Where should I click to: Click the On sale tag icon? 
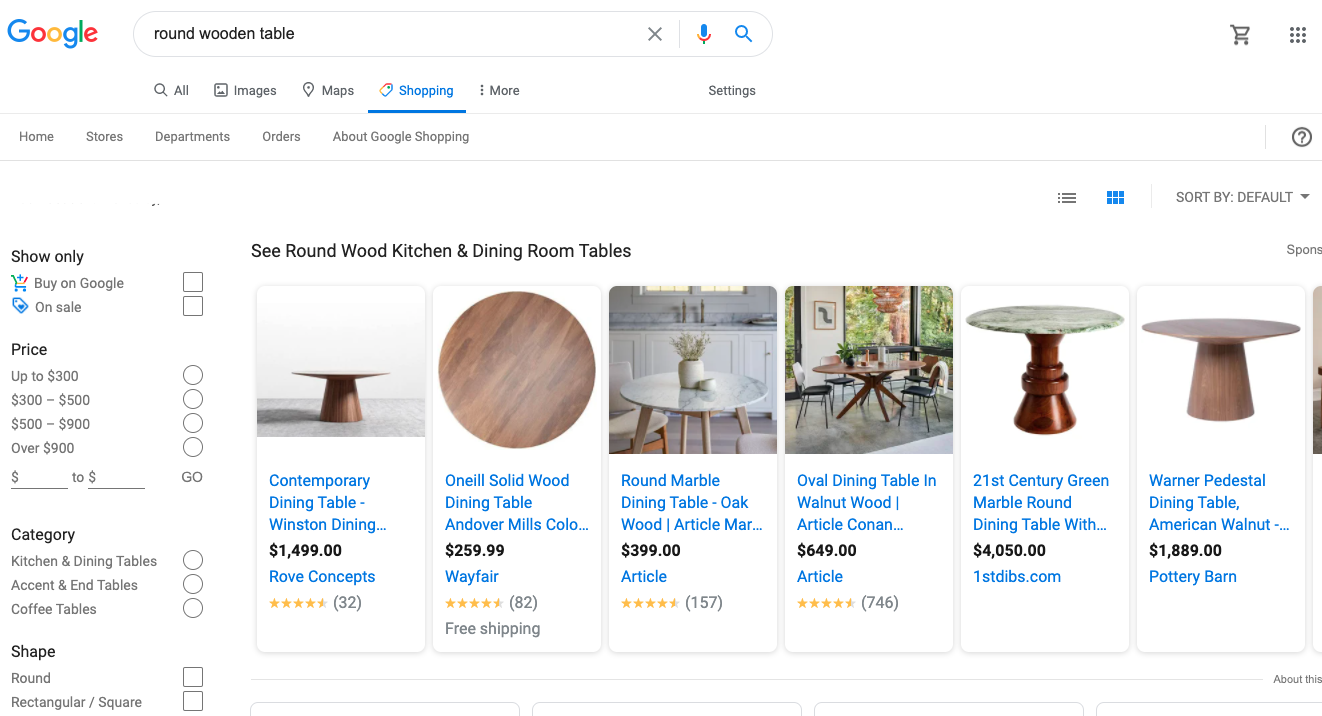coord(20,306)
